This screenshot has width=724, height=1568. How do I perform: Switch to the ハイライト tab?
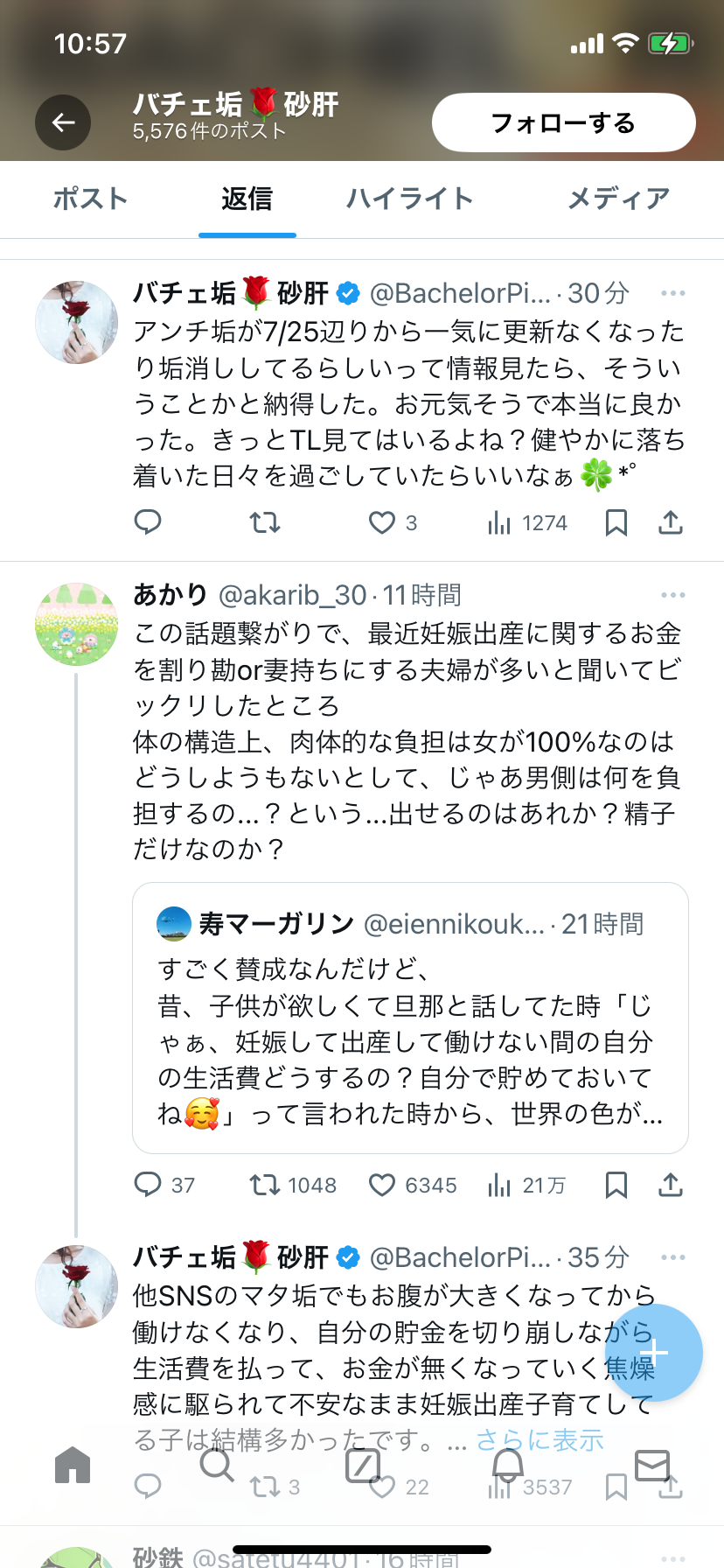409,199
